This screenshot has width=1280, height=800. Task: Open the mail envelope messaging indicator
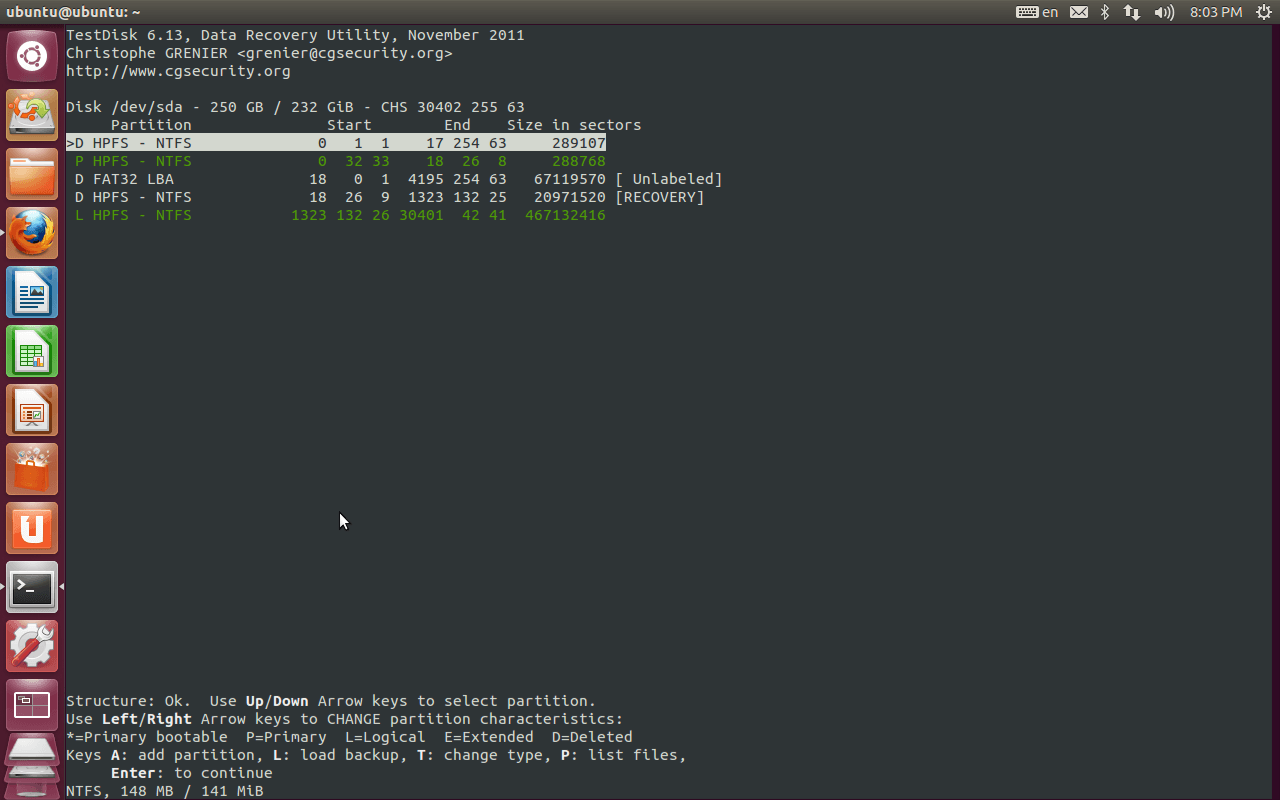1078,12
